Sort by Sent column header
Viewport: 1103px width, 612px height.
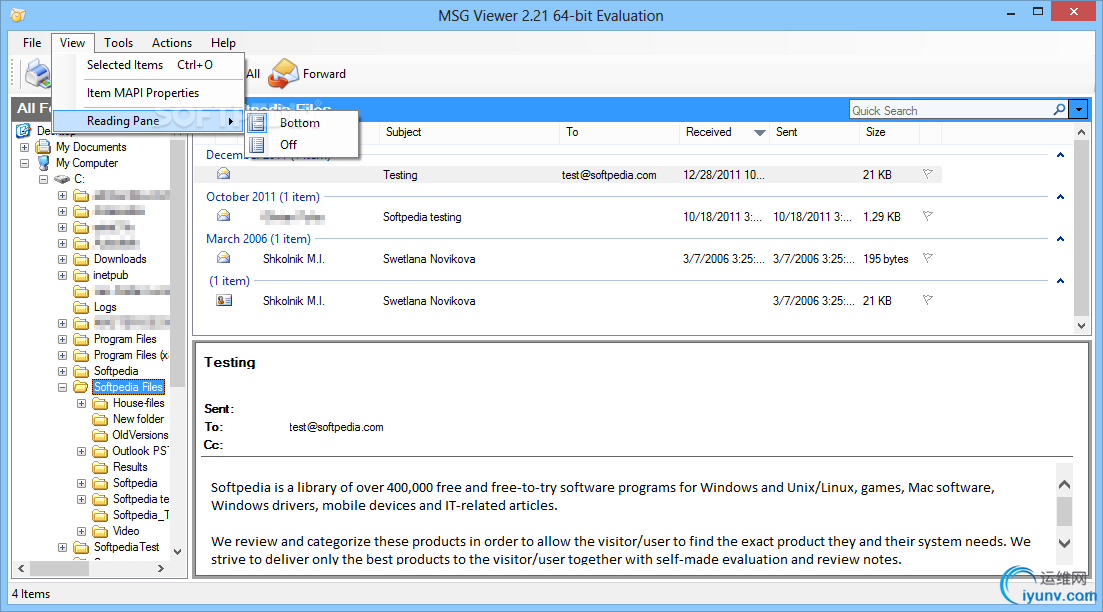pos(815,132)
